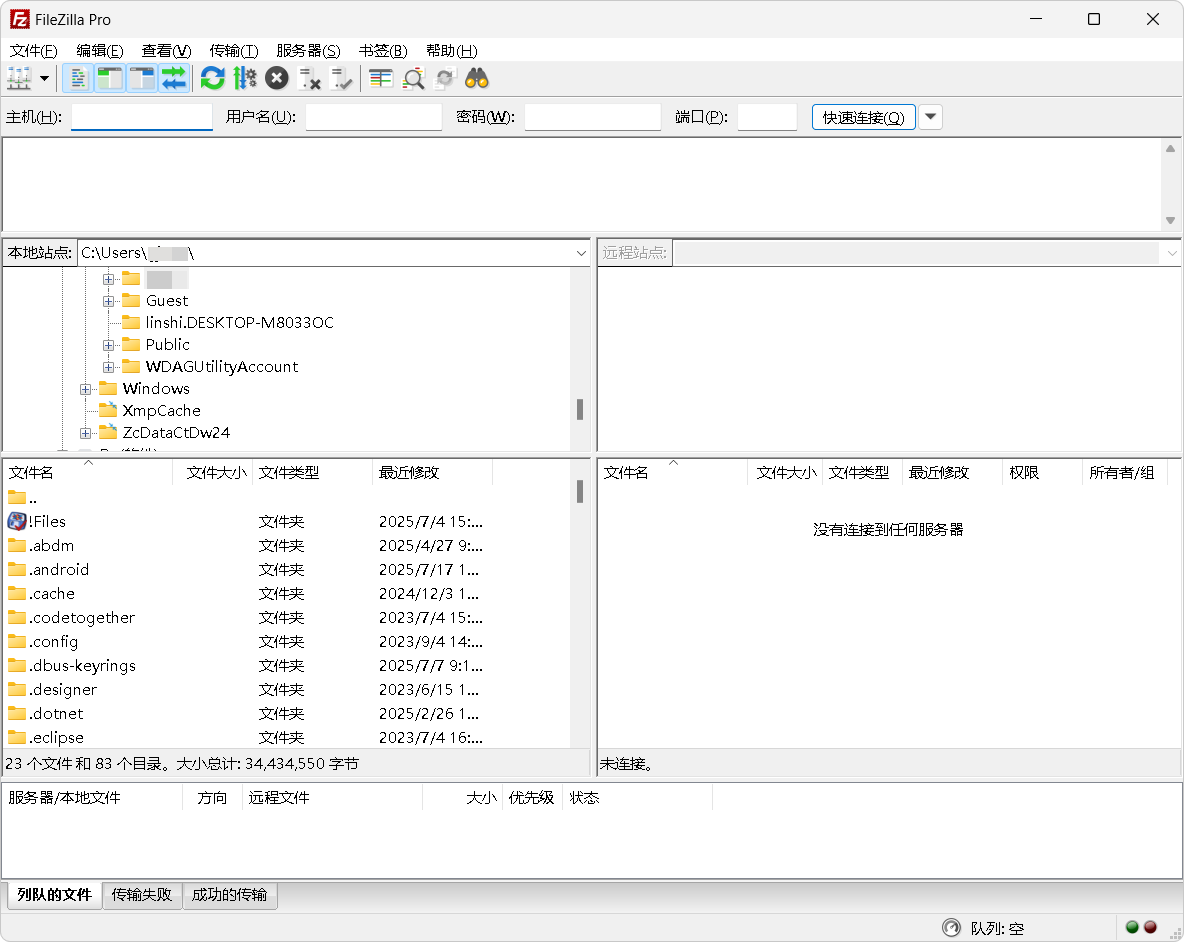1184x942 pixels.
Task: Click the process queue icon
Action: (x=245, y=78)
